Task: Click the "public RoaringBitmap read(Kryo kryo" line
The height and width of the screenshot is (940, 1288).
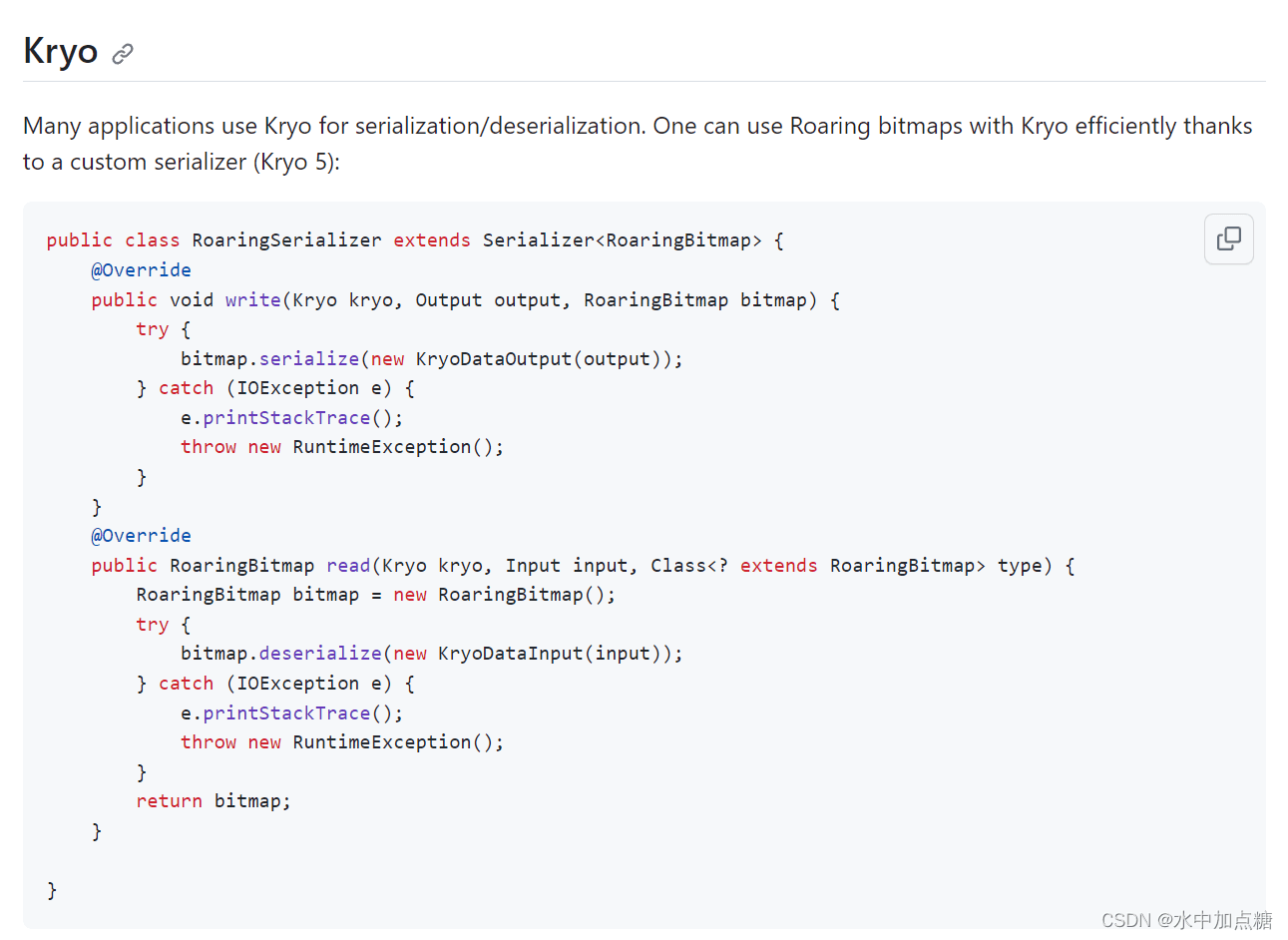Action: click(x=583, y=566)
